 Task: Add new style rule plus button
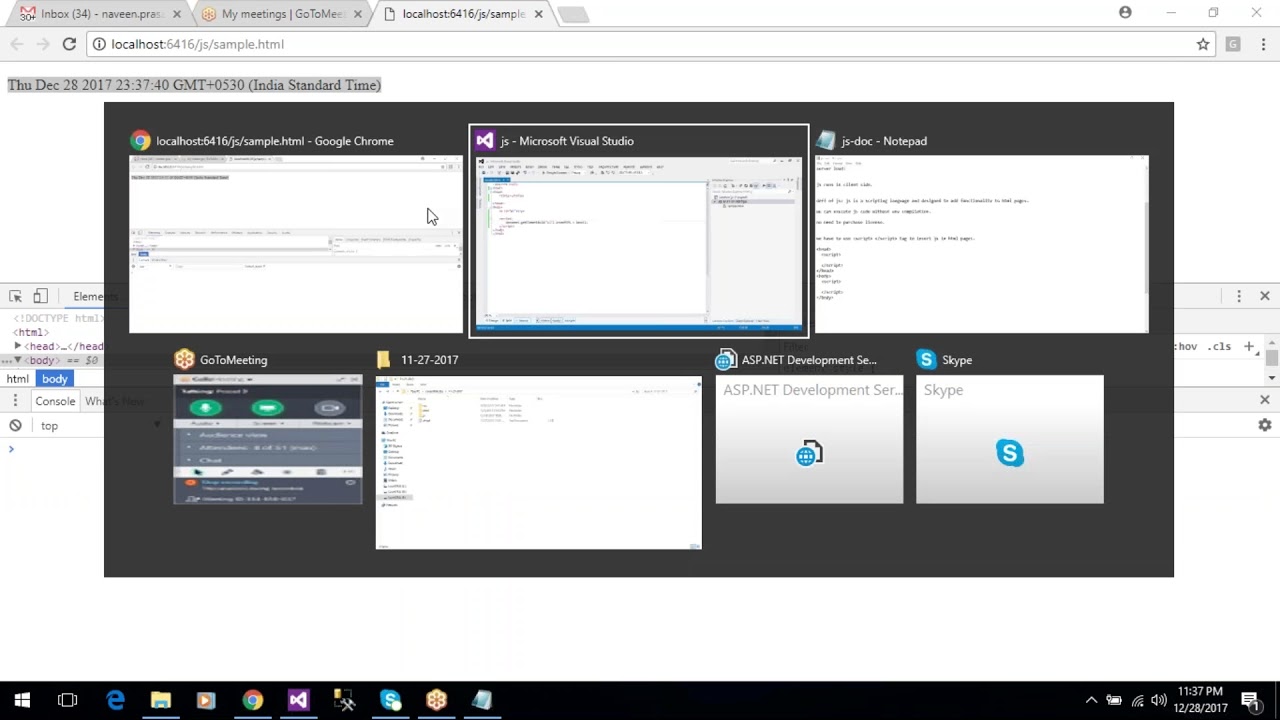1249,346
